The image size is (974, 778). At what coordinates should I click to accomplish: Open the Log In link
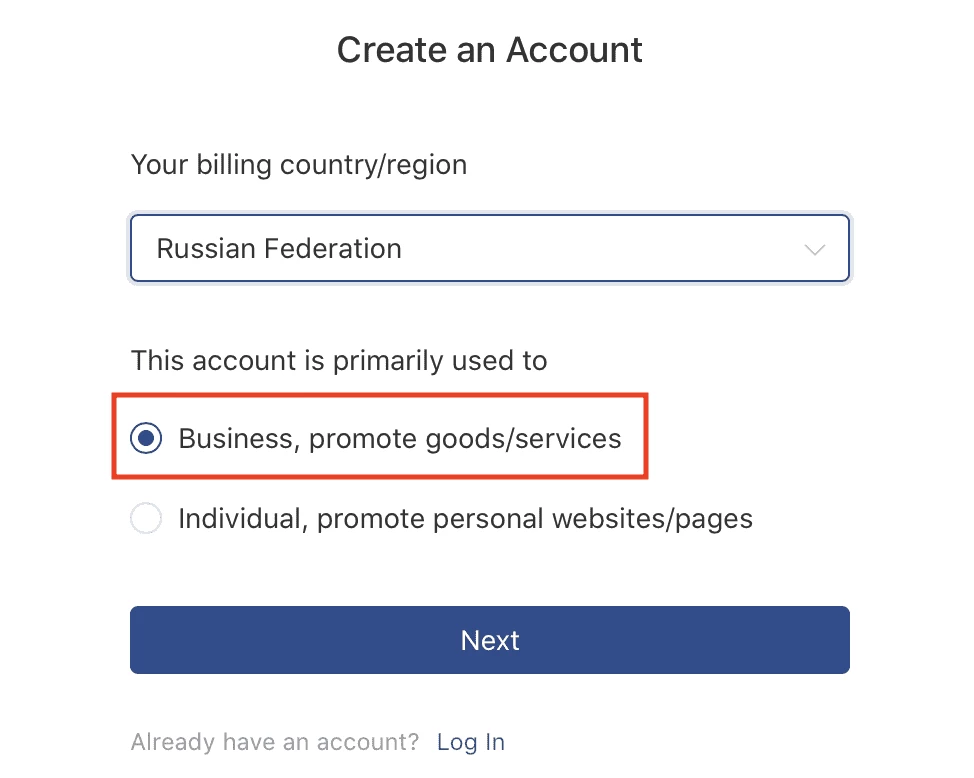(x=471, y=742)
